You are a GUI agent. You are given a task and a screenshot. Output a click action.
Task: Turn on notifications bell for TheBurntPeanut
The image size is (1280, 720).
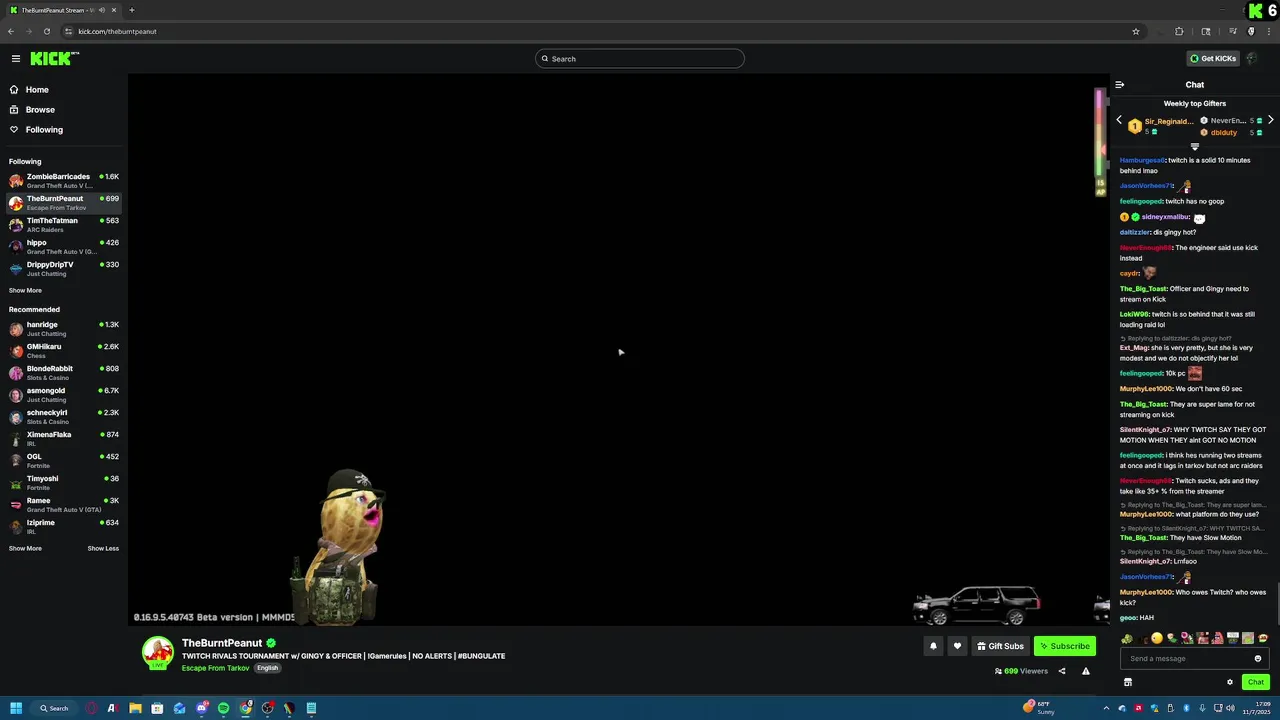[933, 646]
